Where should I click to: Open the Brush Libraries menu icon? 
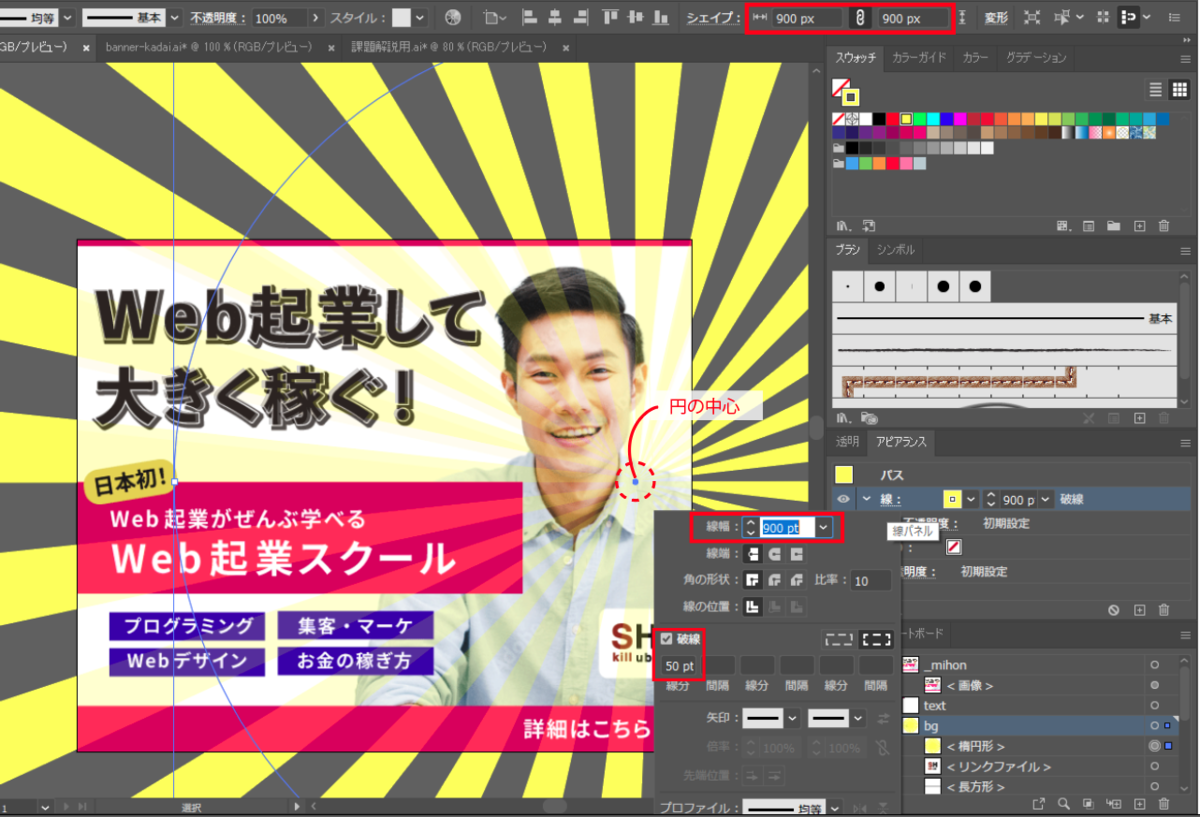[843, 417]
